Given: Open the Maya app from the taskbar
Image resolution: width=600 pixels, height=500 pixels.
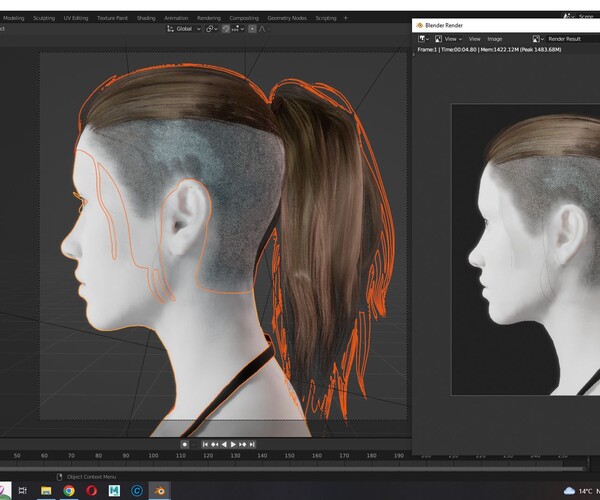Looking at the screenshot, I should coord(114,490).
